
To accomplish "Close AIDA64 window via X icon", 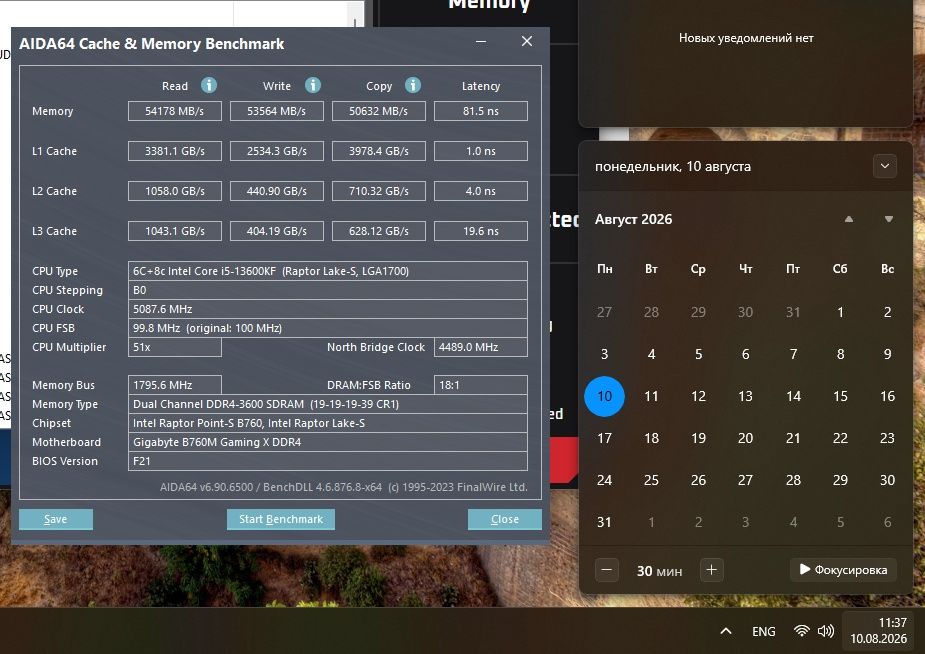I will pyautogui.click(x=527, y=41).
